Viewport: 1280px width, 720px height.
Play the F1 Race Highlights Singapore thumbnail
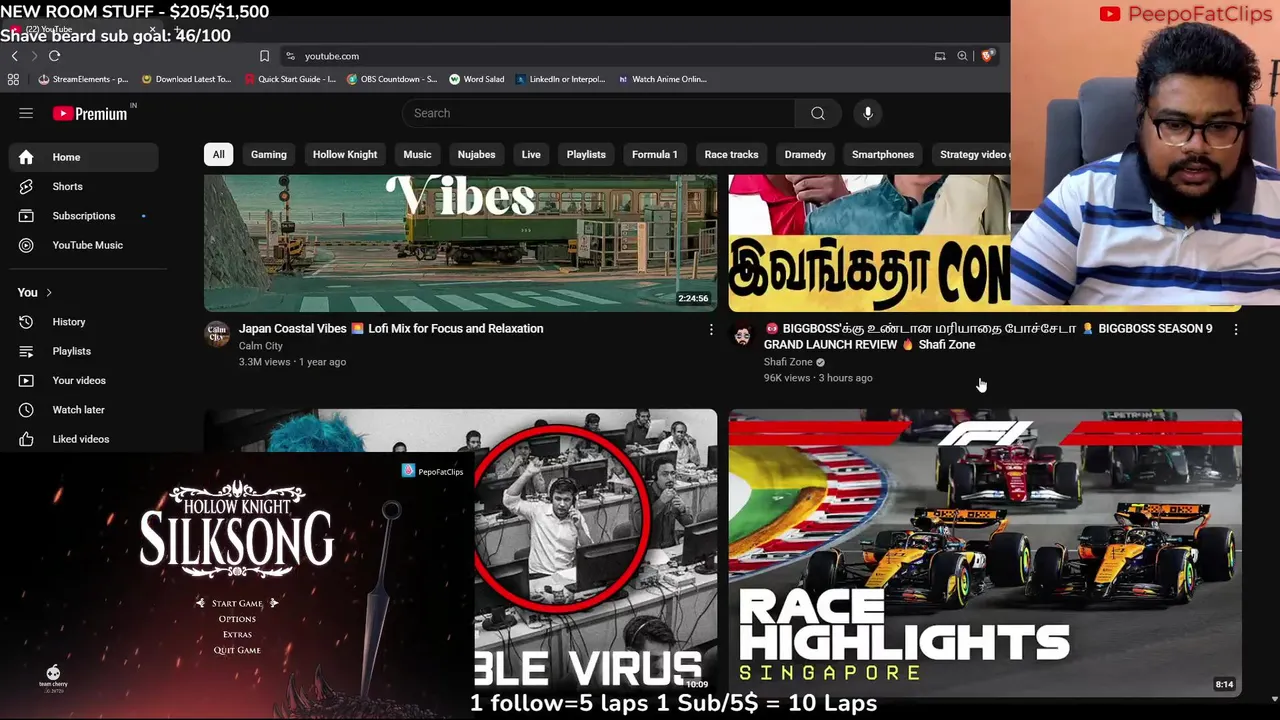coord(985,552)
